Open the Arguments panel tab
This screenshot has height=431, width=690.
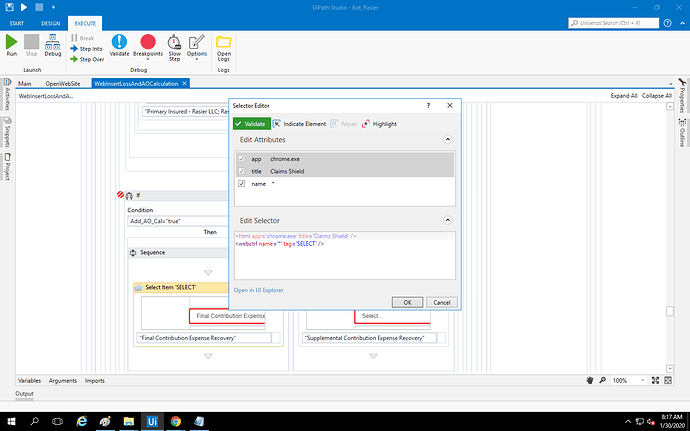[x=62, y=380]
